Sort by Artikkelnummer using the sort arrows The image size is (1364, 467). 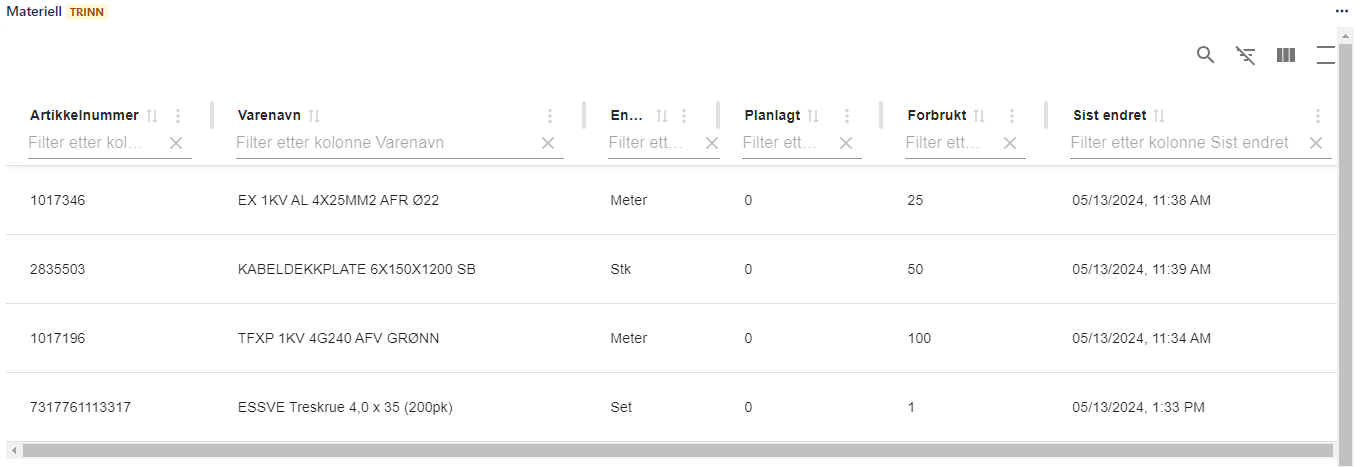(x=152, y=116)
